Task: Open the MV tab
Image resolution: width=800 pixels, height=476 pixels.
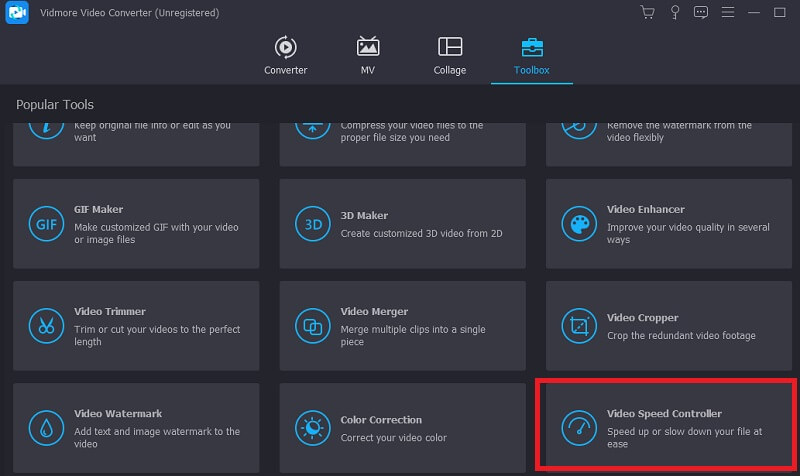Action: (368, 56)
